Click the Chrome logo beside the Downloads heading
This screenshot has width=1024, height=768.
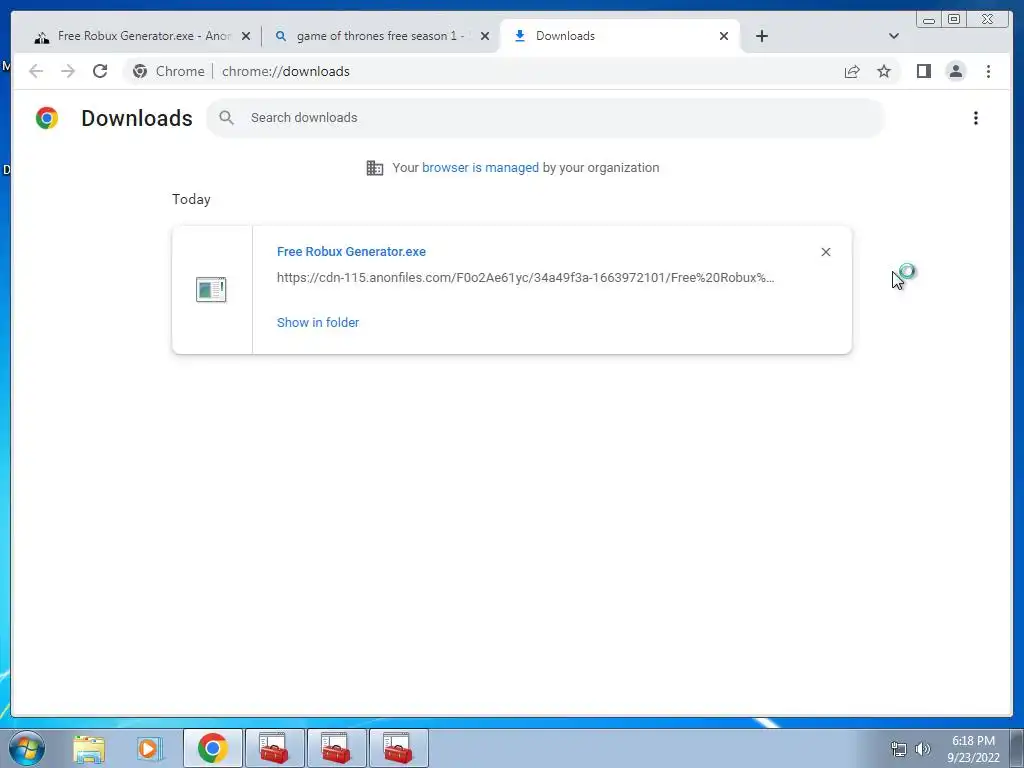click(x=47, y=118)
